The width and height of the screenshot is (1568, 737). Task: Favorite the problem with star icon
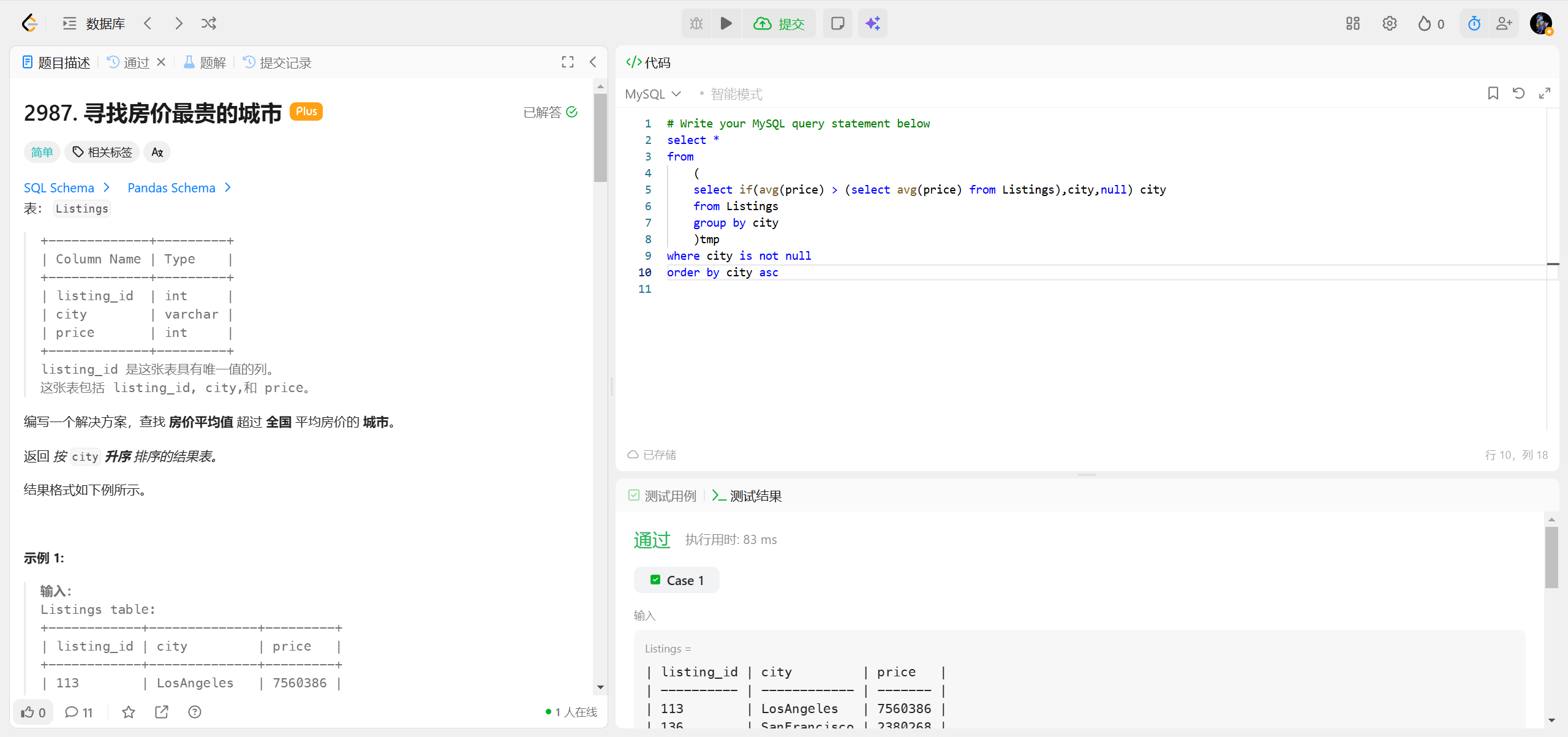(128, 712)
